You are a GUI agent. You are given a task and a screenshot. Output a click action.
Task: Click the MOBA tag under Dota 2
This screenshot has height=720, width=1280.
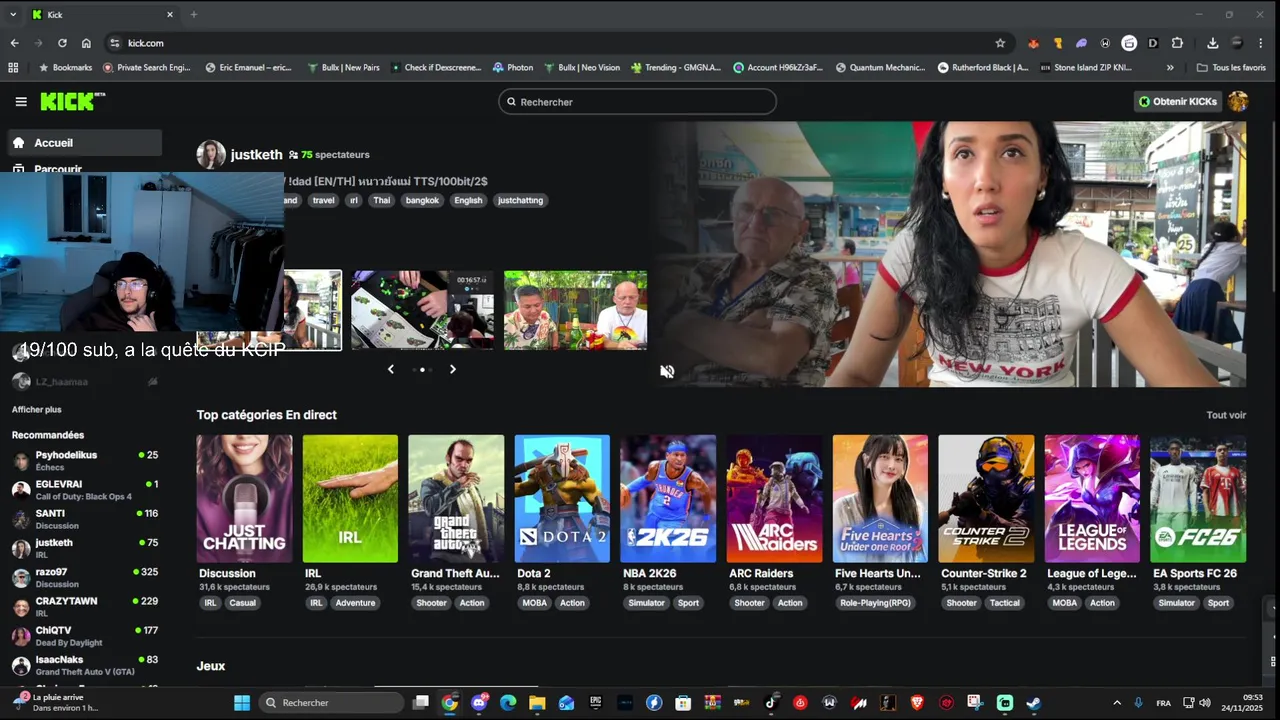pos(535,603)
